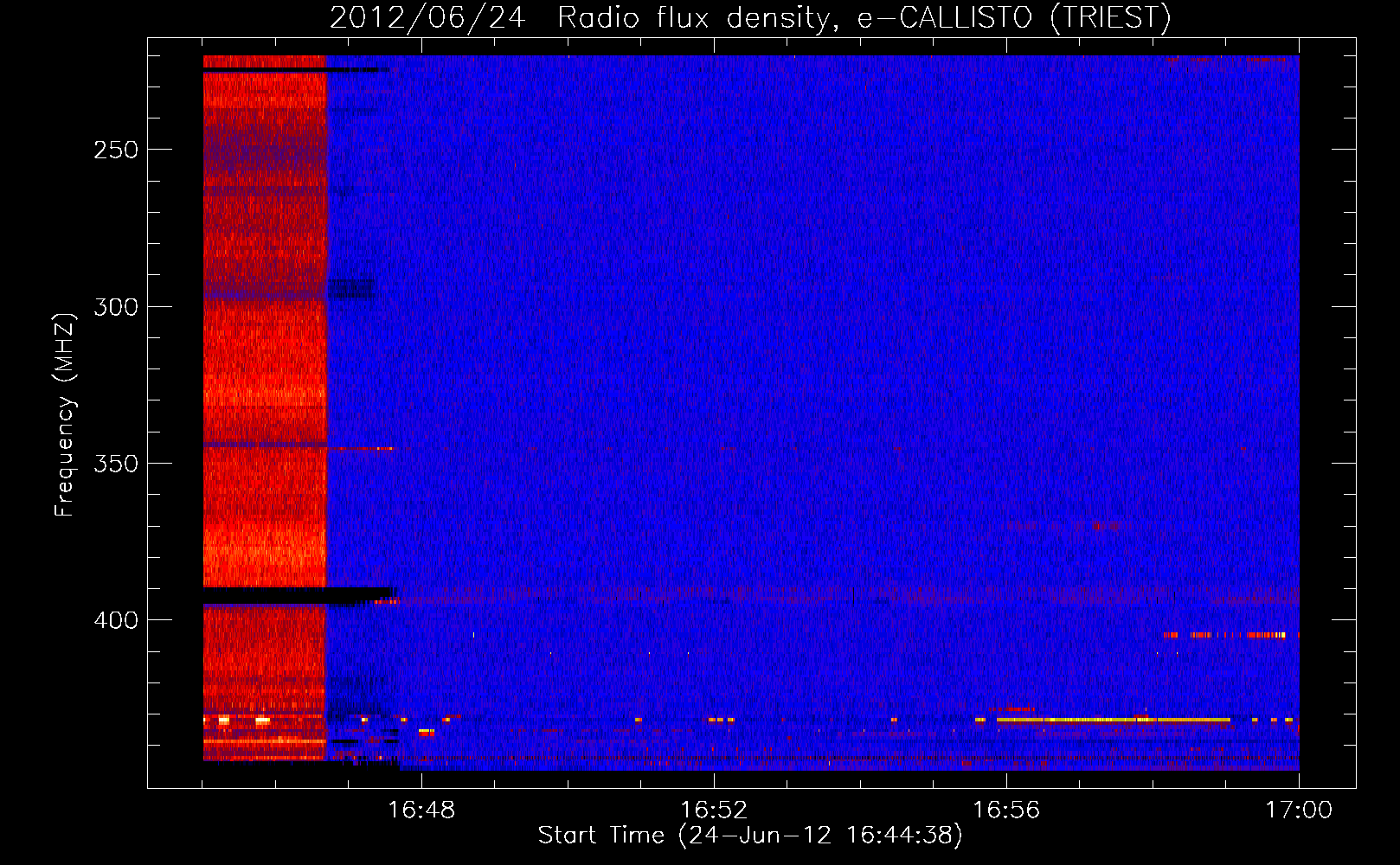Click the 17:00 time tick label

click(1299, 811)
